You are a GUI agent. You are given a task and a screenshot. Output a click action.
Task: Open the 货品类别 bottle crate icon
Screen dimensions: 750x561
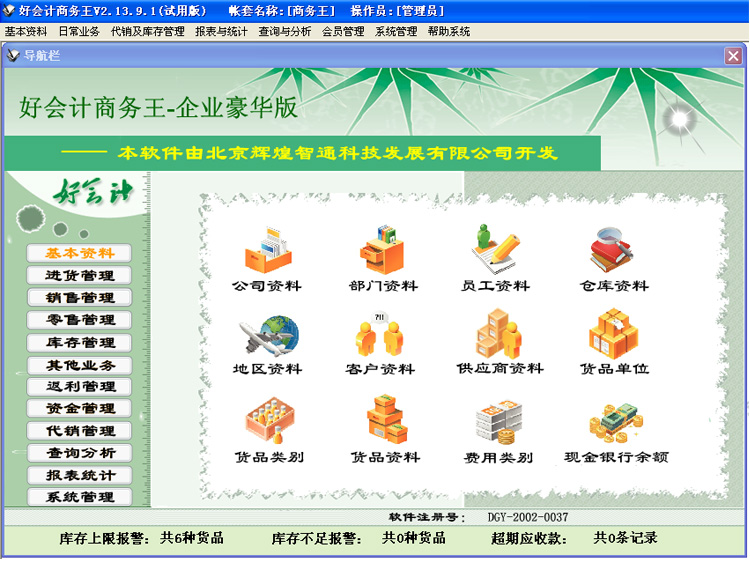[x=270, y=420]
